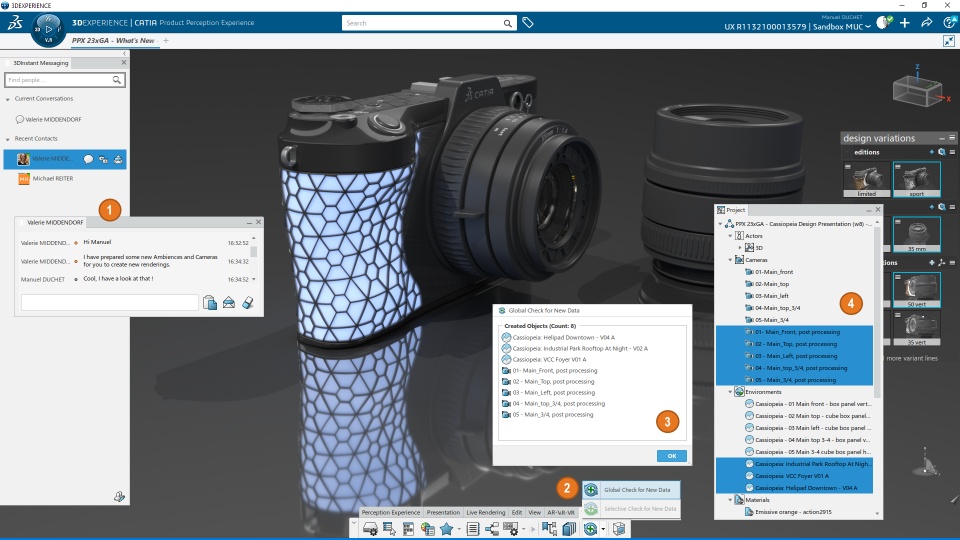
Task: Click the list selection cursor icon in toolbar
Action: (389, 529)
